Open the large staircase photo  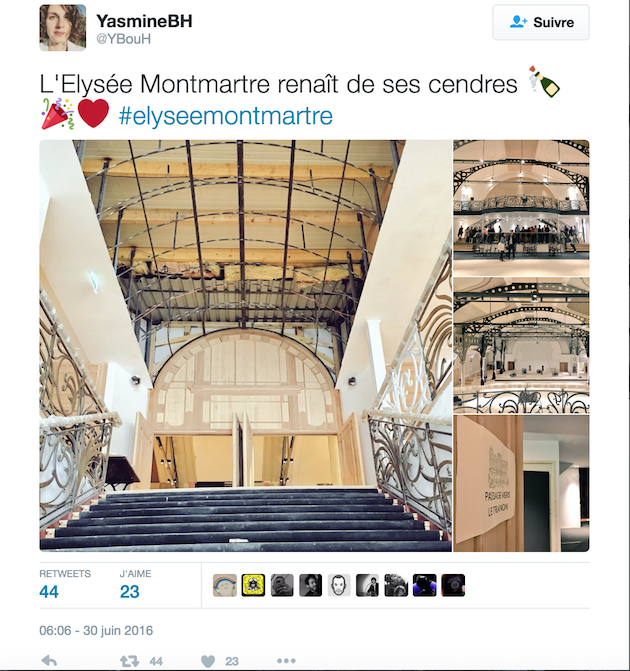[x=246, y=345]
